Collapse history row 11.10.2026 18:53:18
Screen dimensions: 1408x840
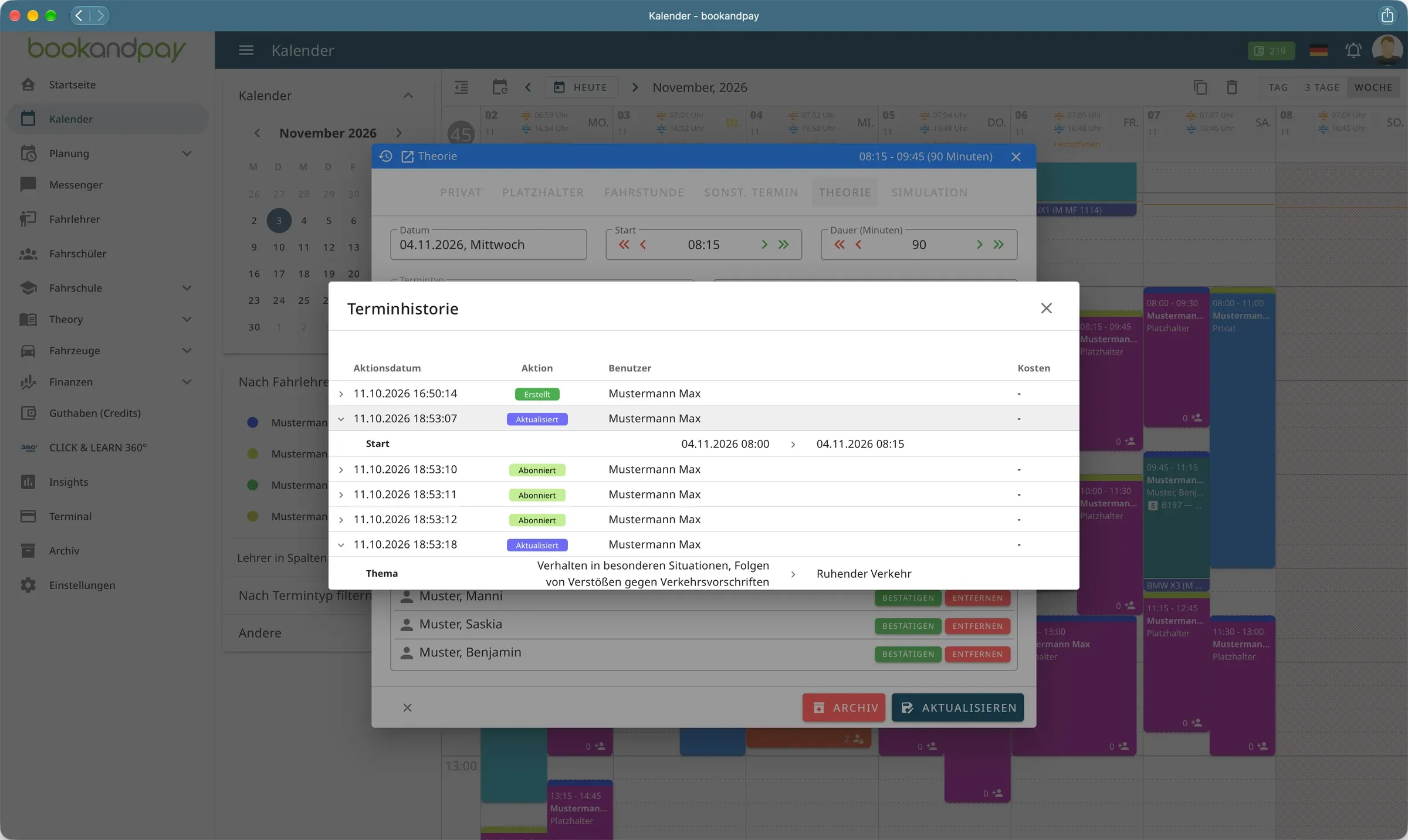tap(341, 545)
